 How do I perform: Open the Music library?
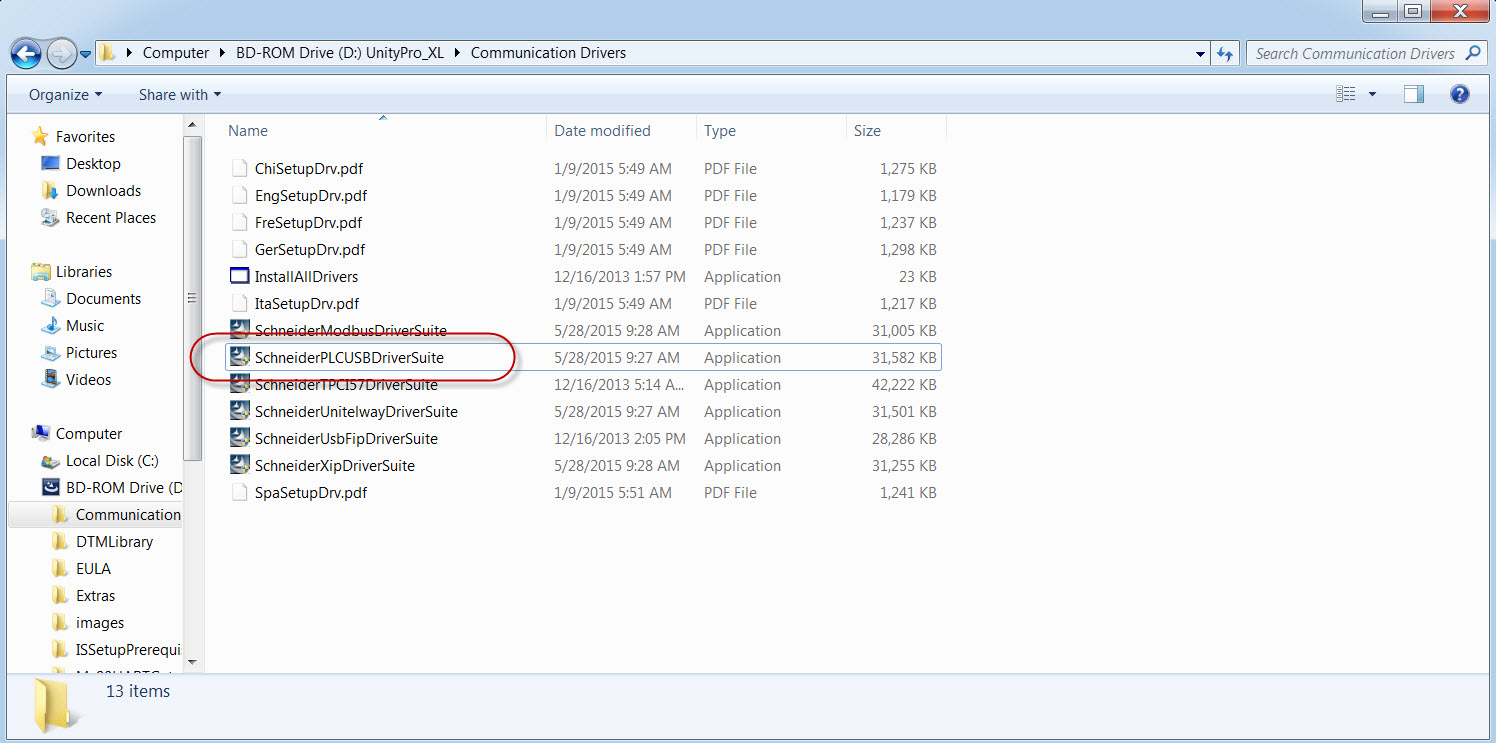tap(85, 325)
